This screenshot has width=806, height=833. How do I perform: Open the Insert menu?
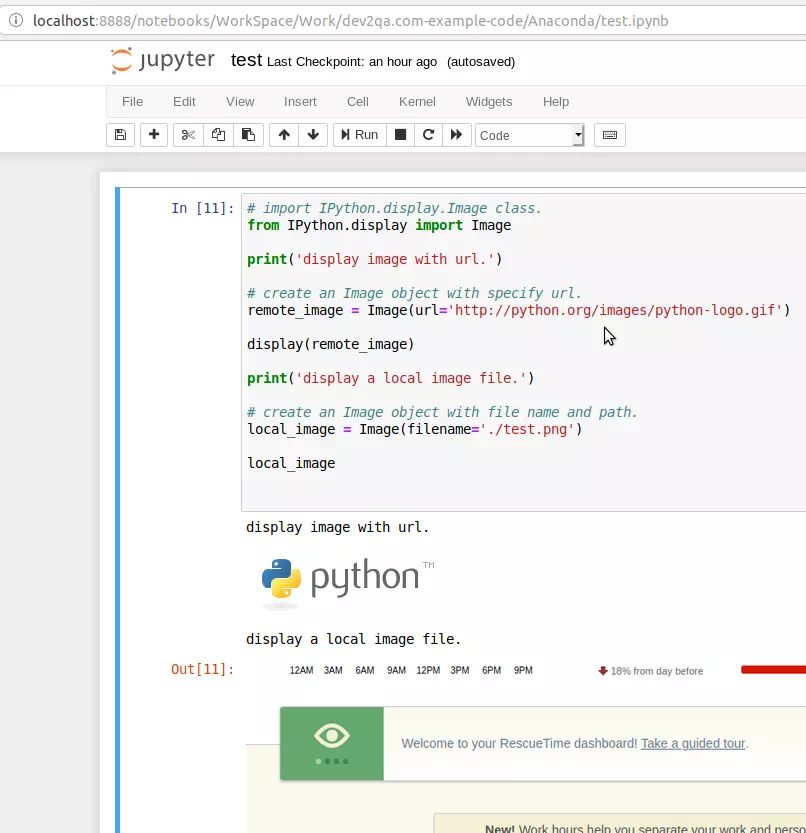coord(300,101)
